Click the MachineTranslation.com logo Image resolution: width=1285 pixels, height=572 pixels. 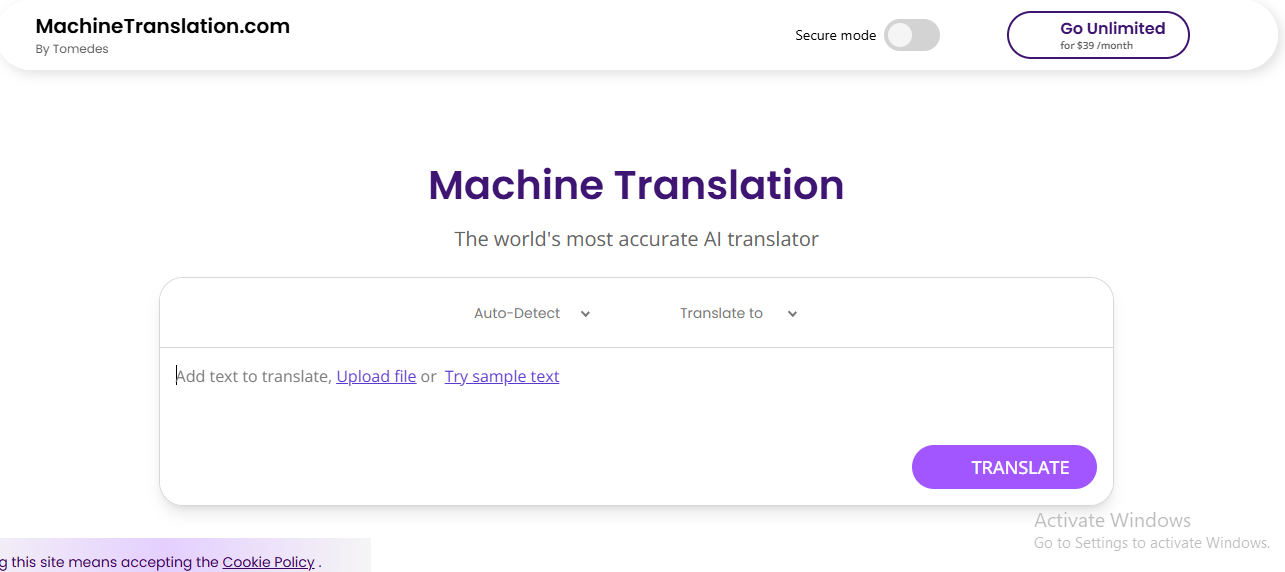tap(162, 27)
